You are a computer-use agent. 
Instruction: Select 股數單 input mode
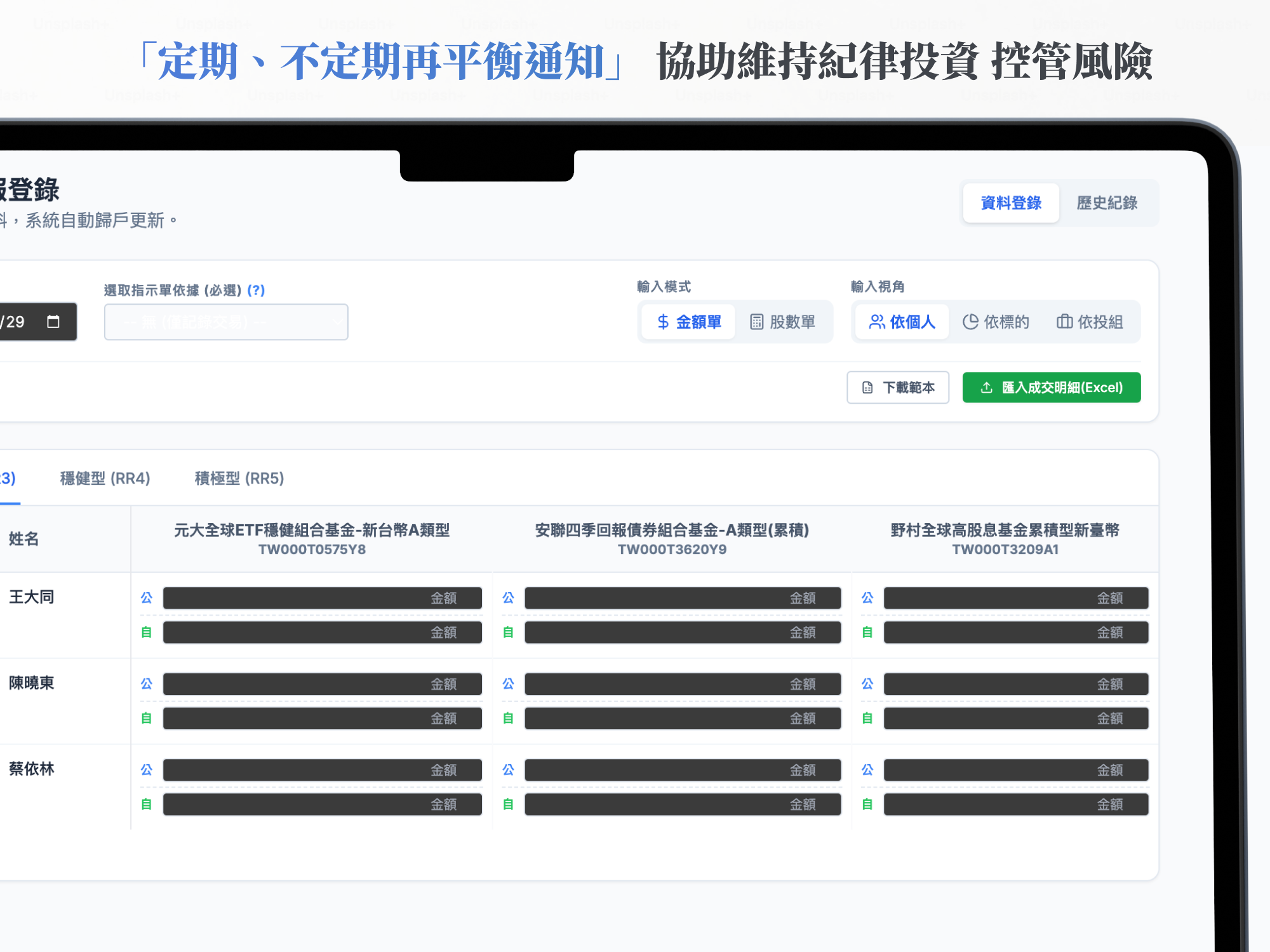click(x=782, y=322)
